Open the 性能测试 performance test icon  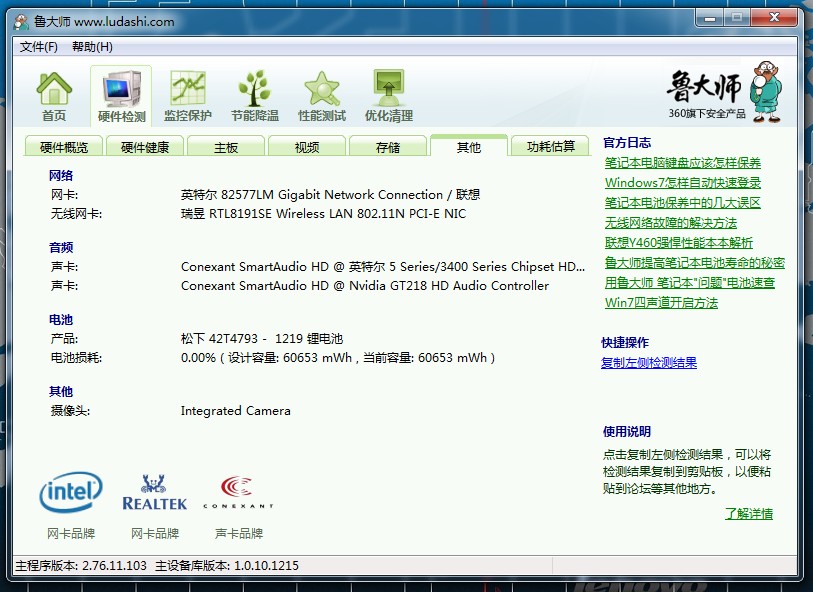click(x=321, y=96)
